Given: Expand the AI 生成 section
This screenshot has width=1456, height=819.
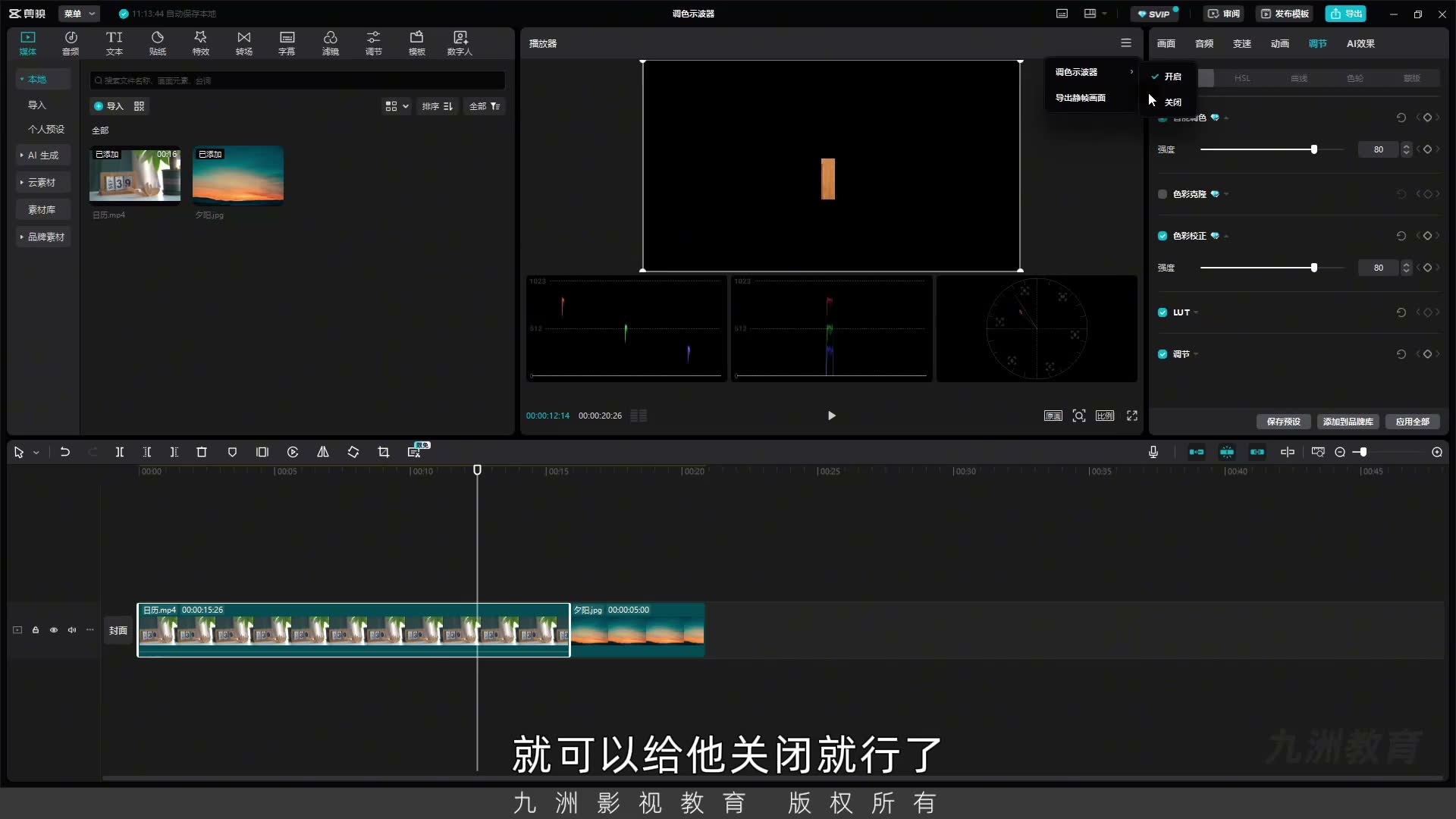Looking at the screenshot, I should (43, 155).
